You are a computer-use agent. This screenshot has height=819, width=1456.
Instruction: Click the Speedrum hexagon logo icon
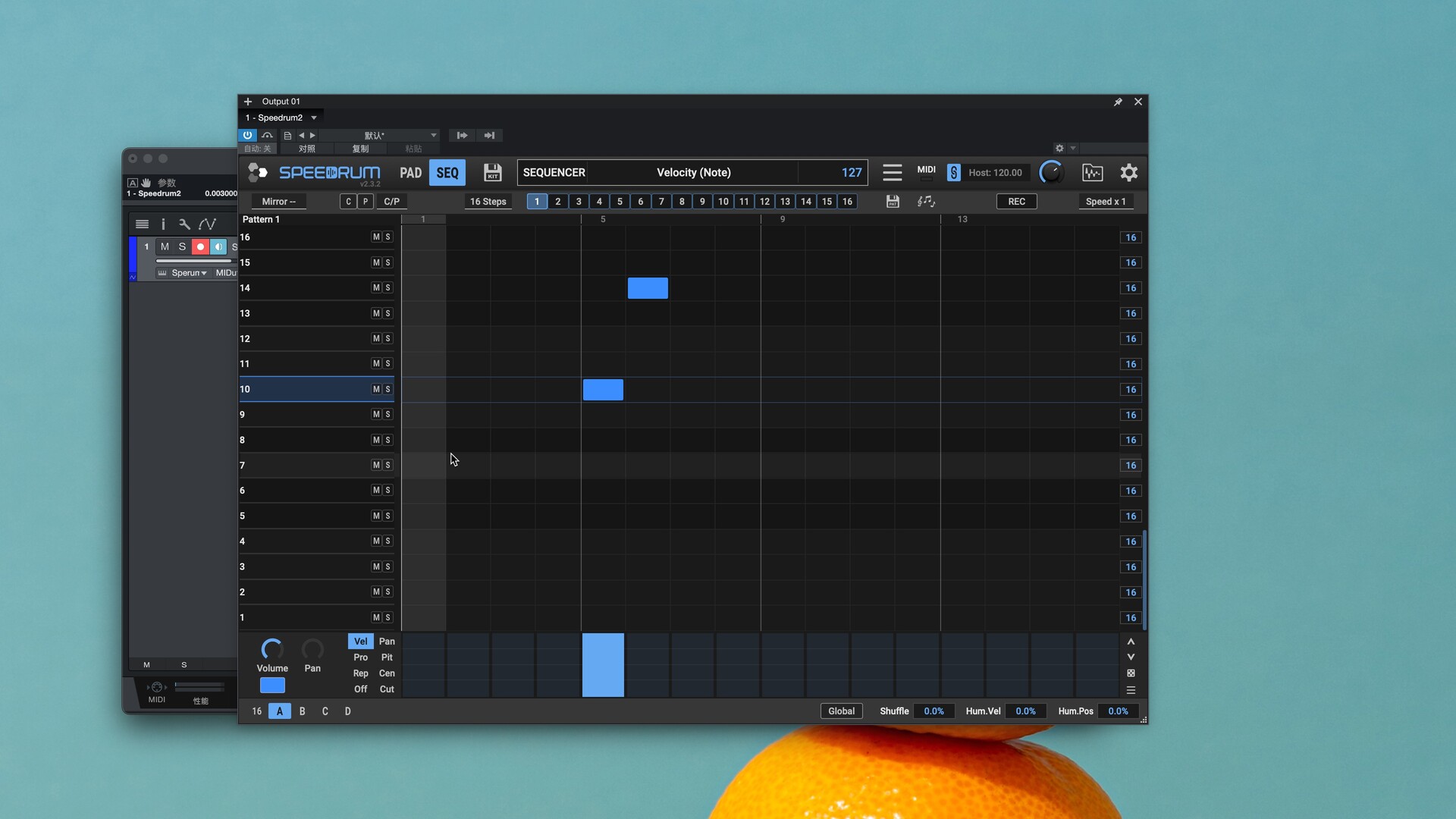258,173
